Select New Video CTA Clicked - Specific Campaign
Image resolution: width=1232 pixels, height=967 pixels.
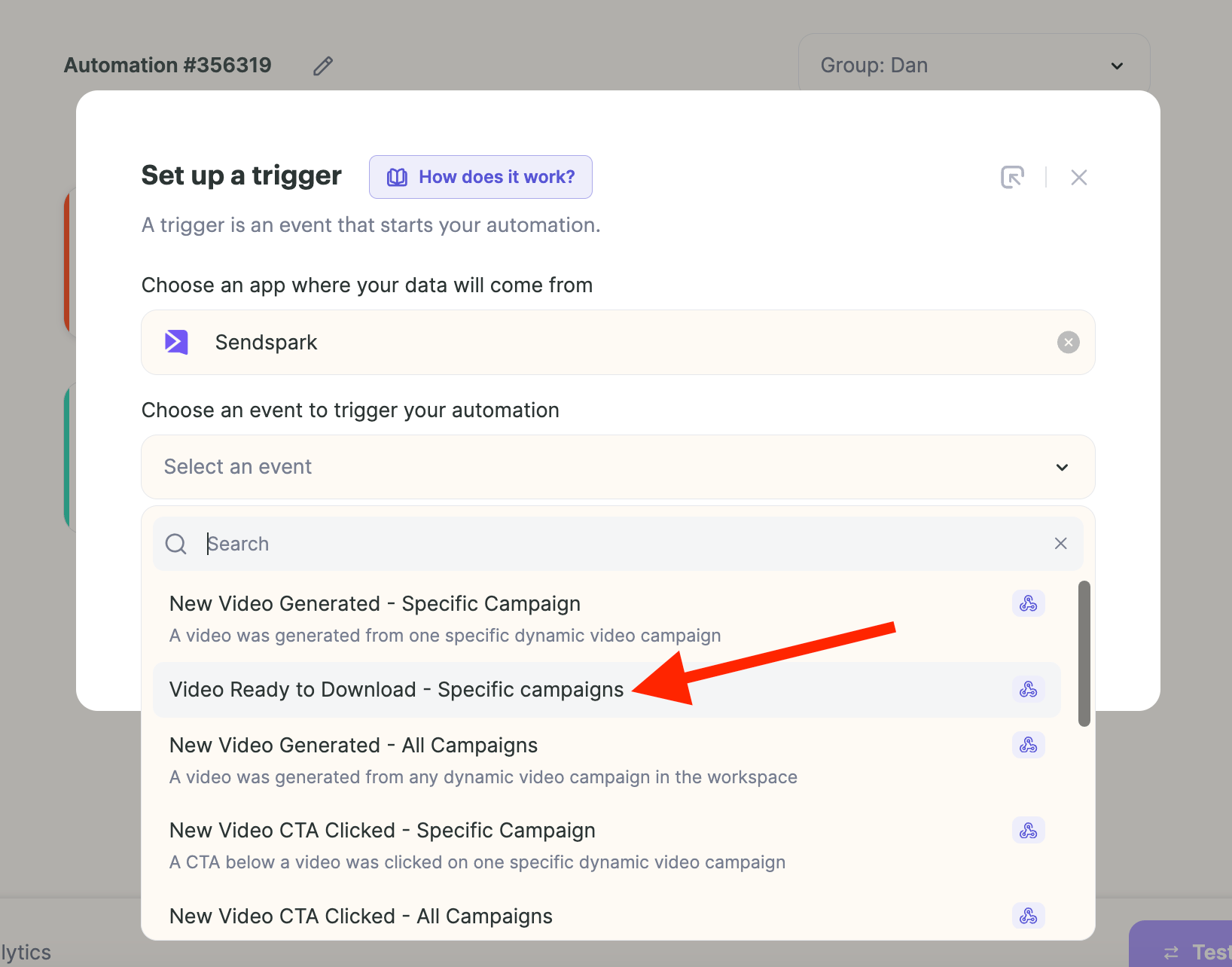pos(606,846)
